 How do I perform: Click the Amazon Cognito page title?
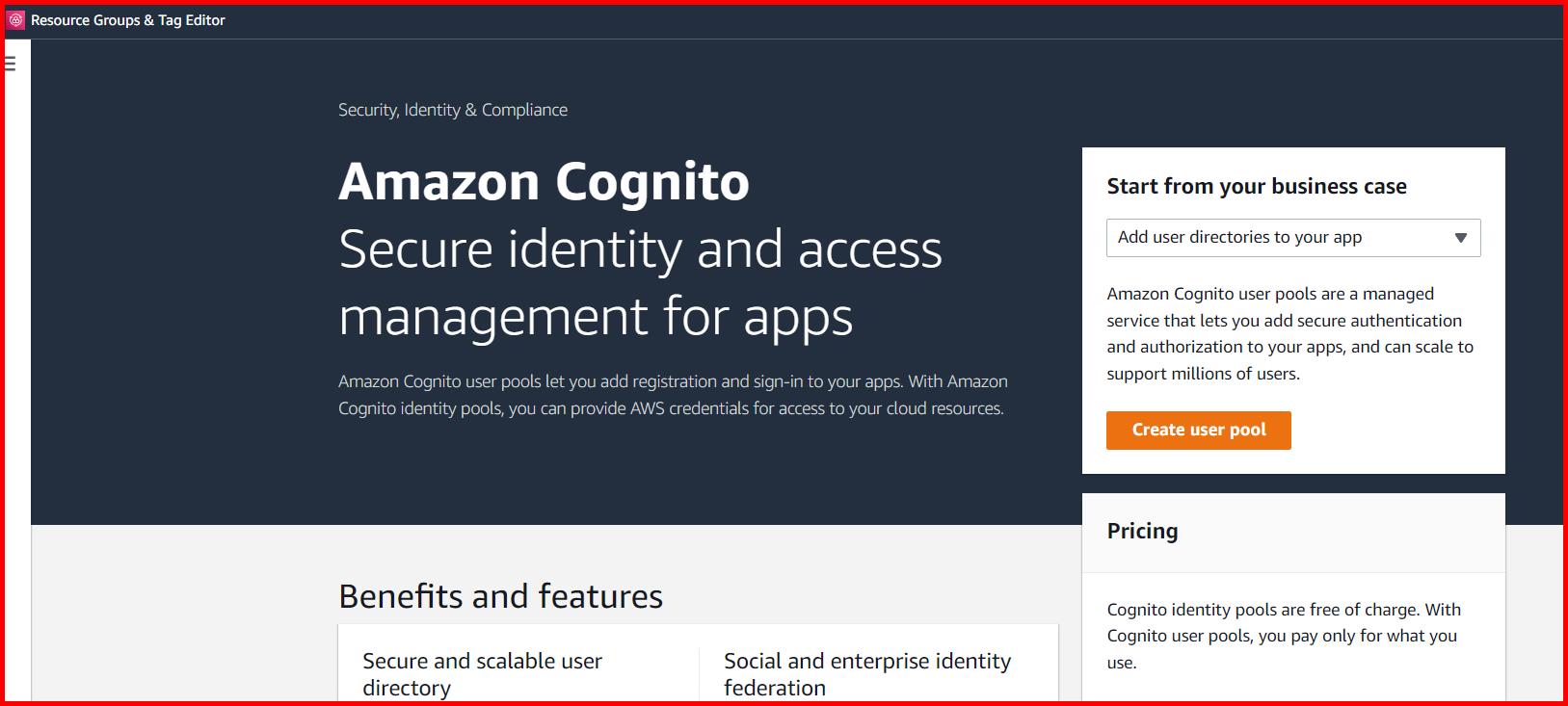(543, 180)
